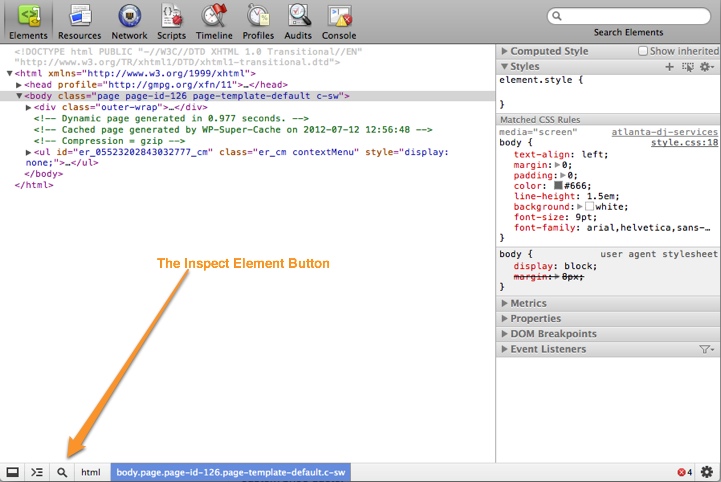The height and width of the screenshot is (482, 721).
Task: Select the closing </html> tag
Action: [34, 185]
